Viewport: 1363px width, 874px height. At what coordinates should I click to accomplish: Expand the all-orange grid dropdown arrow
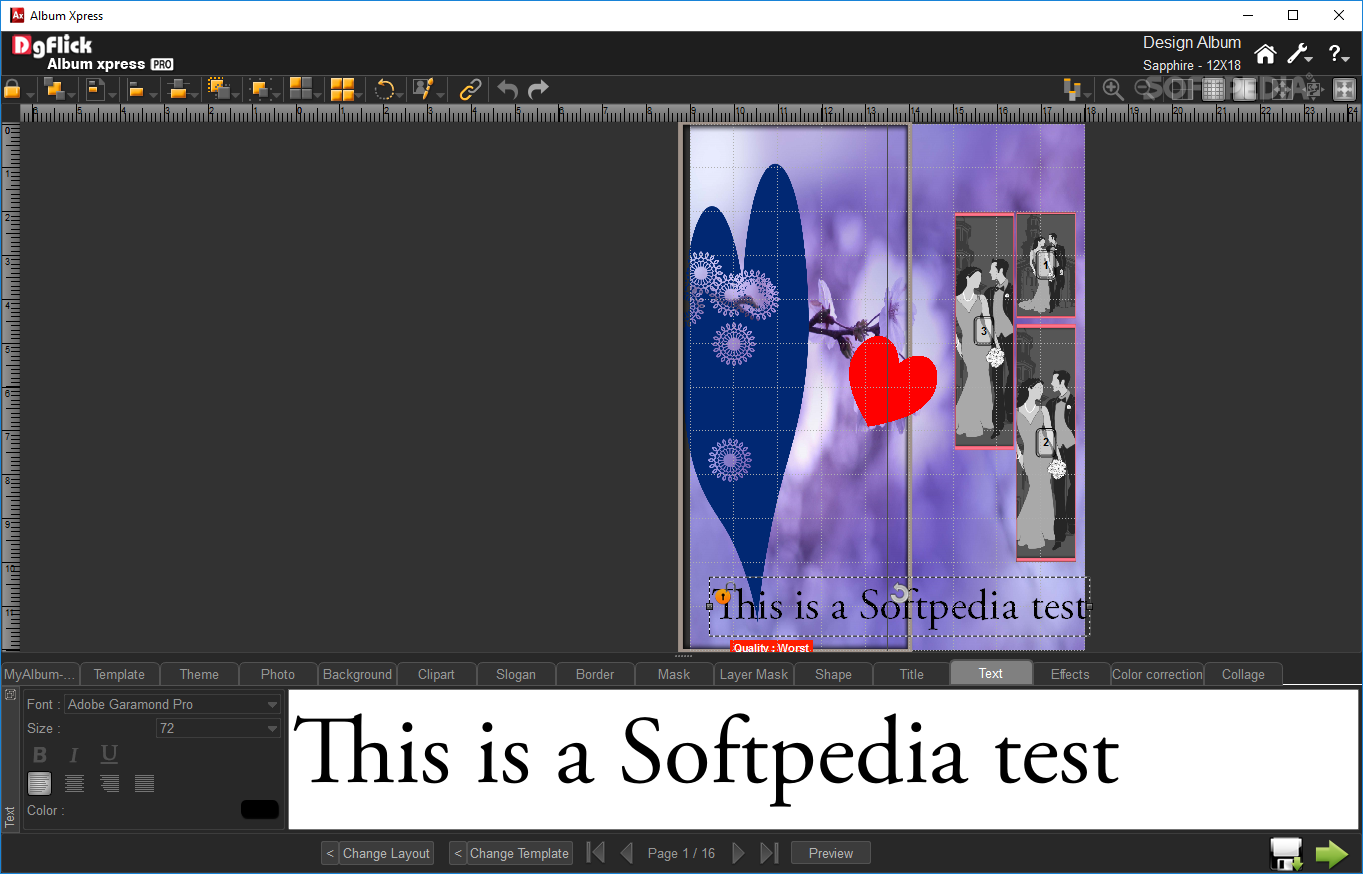(359, 95)
